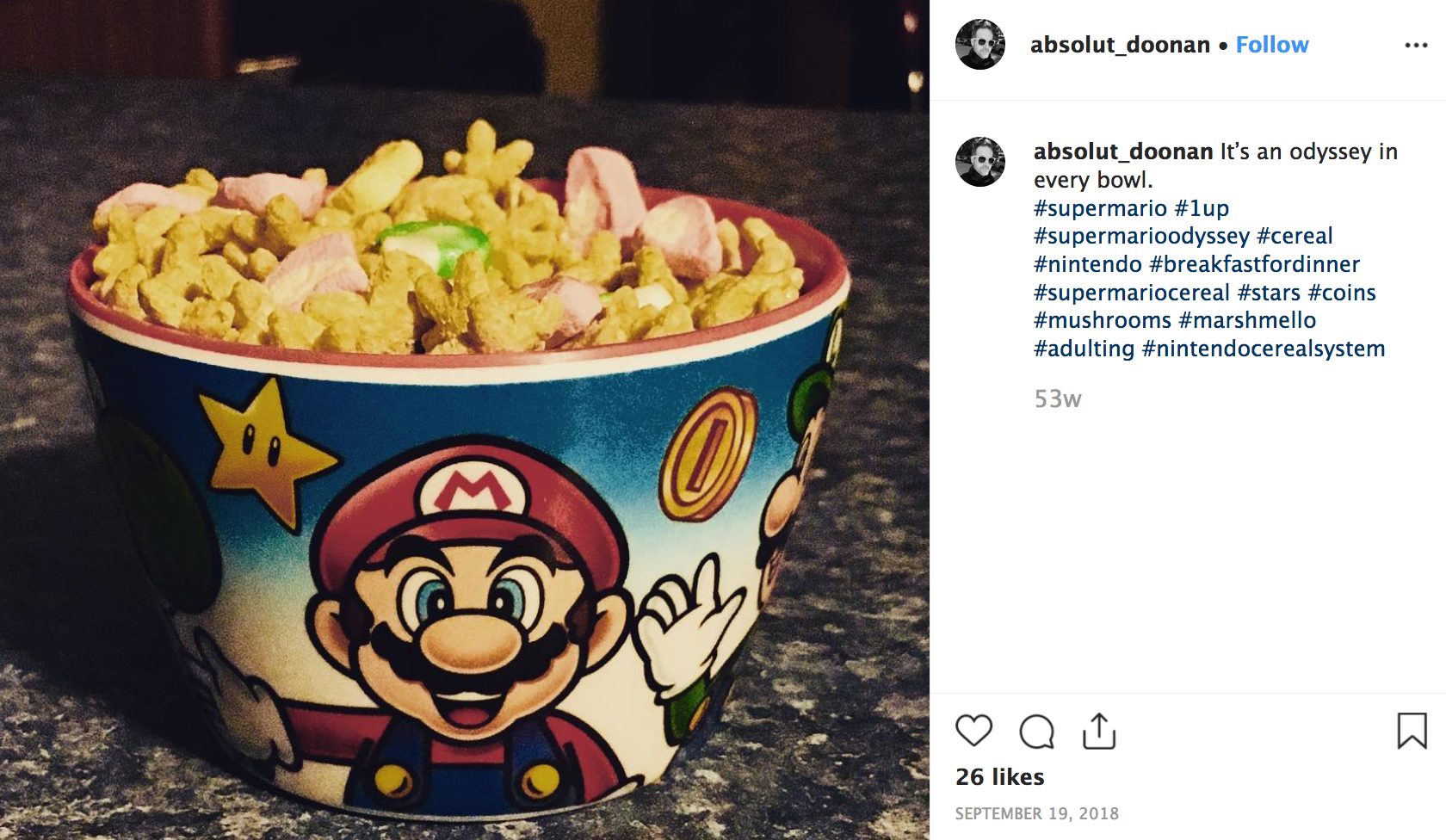Open absolut_doonan profile picture in header
Viewport: 1446px width, 840px height.
coord(980,44)
